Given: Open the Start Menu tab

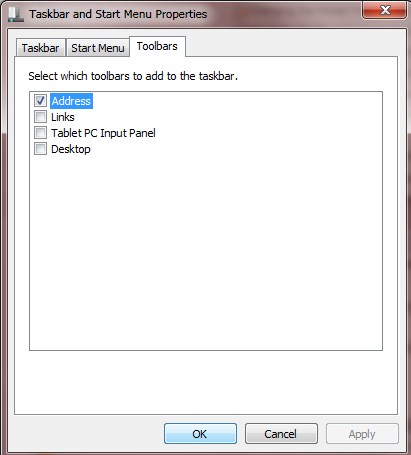Looking at the screenshot, I should coord(98,48).
